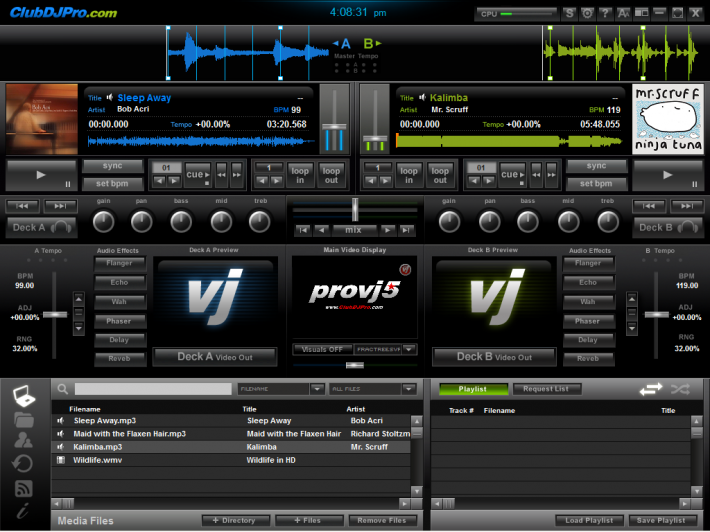Enable Delay effect on Deck B
The image size is (710, 532).
[588, 340]
